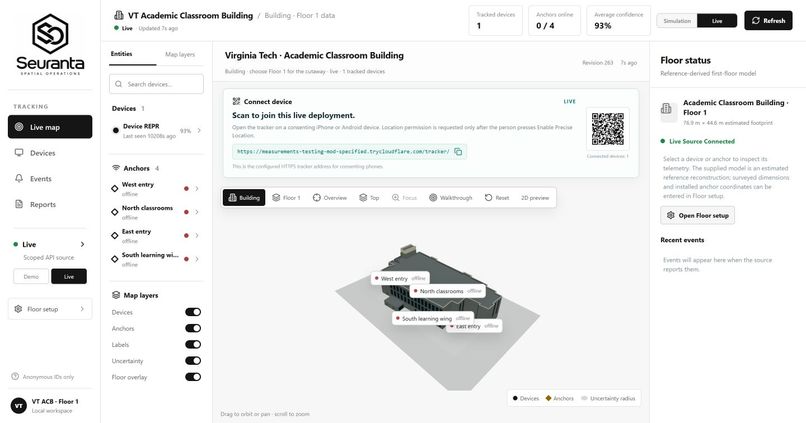Toggle the Labels map layer
The width and height of the screenshot is (806, 423).
[193, 344]
